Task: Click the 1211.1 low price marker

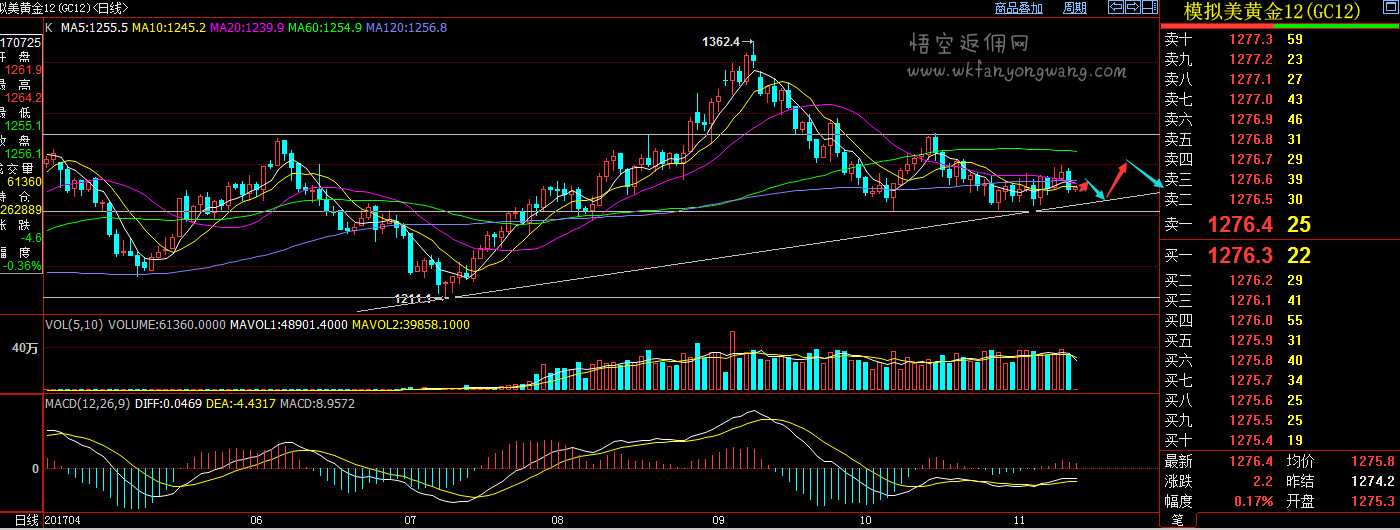Action: click(412, 298)
